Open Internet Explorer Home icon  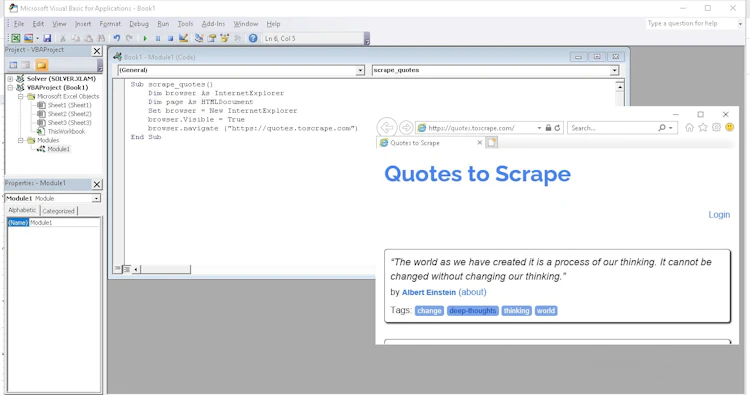pos(689,127)
